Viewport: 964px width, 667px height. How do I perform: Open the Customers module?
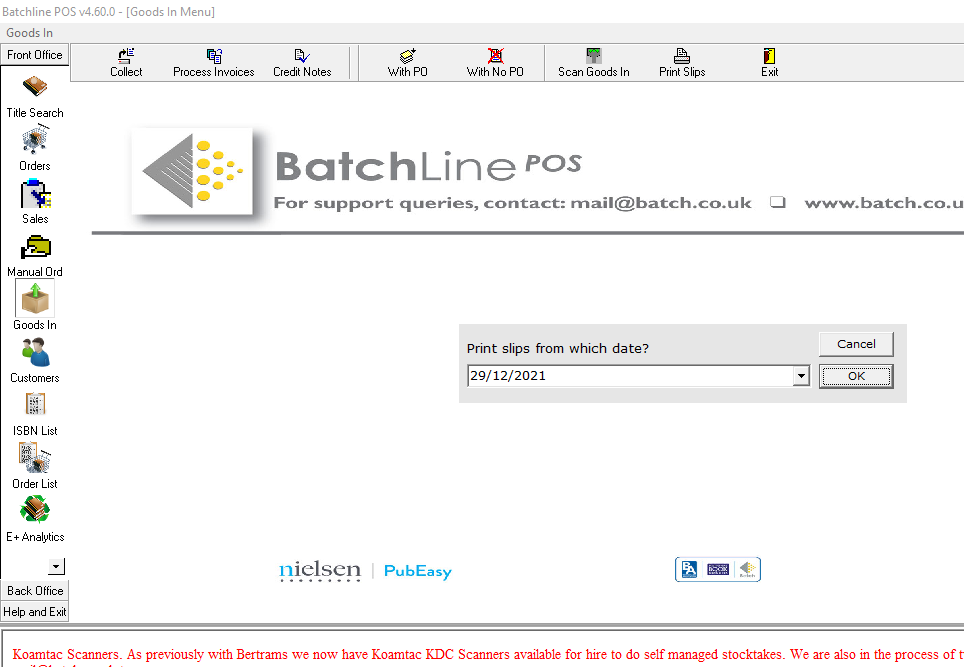click(35, 361)
